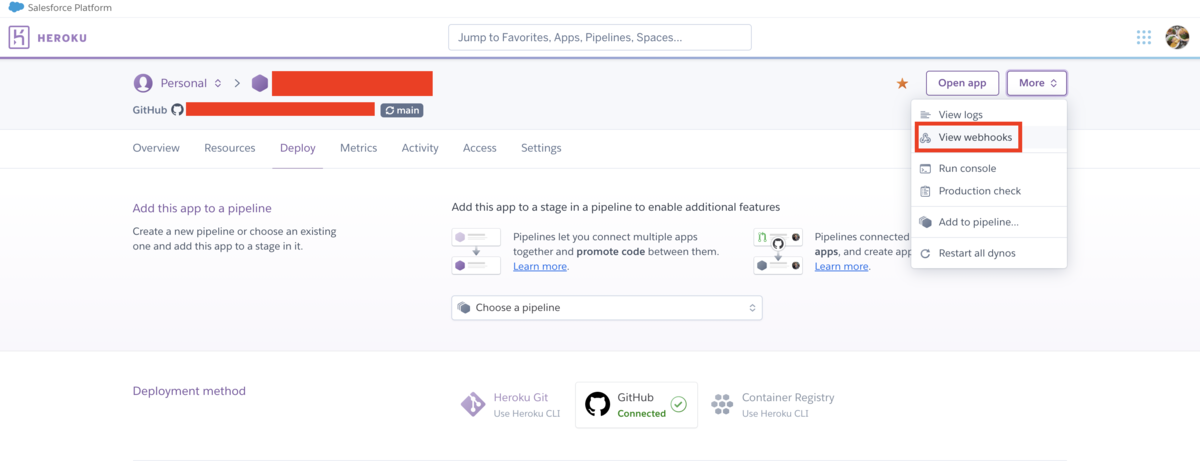Select Heroku Git deployment method
Screen dimensions: 1200x461
click(x=510, y=405)
